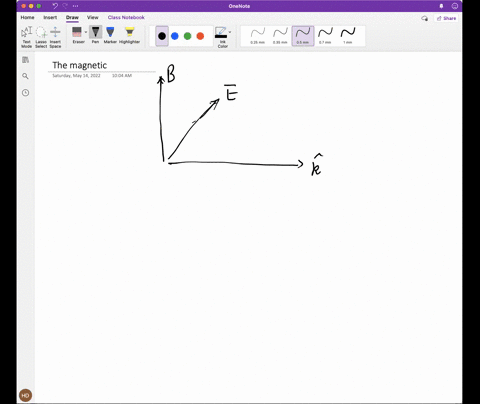Select the 0.7 mm pen thickness
The width and height of the screenshot is (480, 404).
tap(325, 36)
